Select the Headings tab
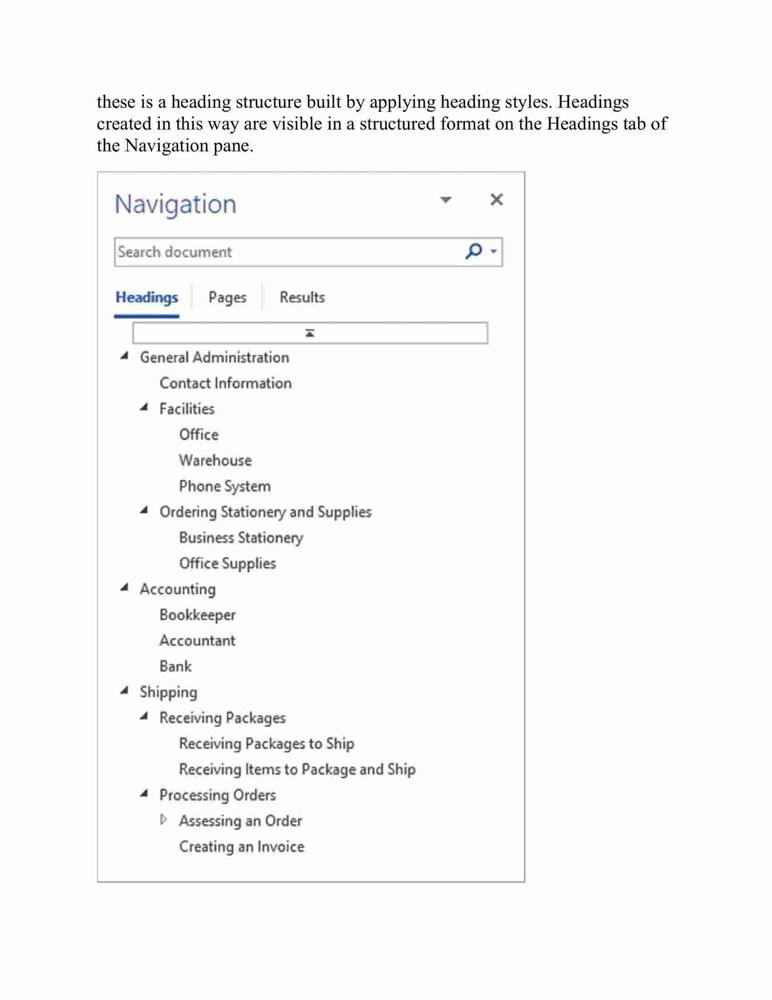The height and width of the screenshot is (1000, 772). point(147,297)
